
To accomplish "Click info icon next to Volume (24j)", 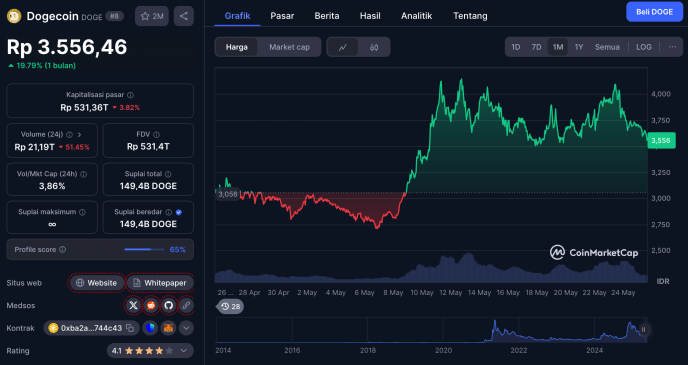I will pyautogui.click(x=69, y=135).
